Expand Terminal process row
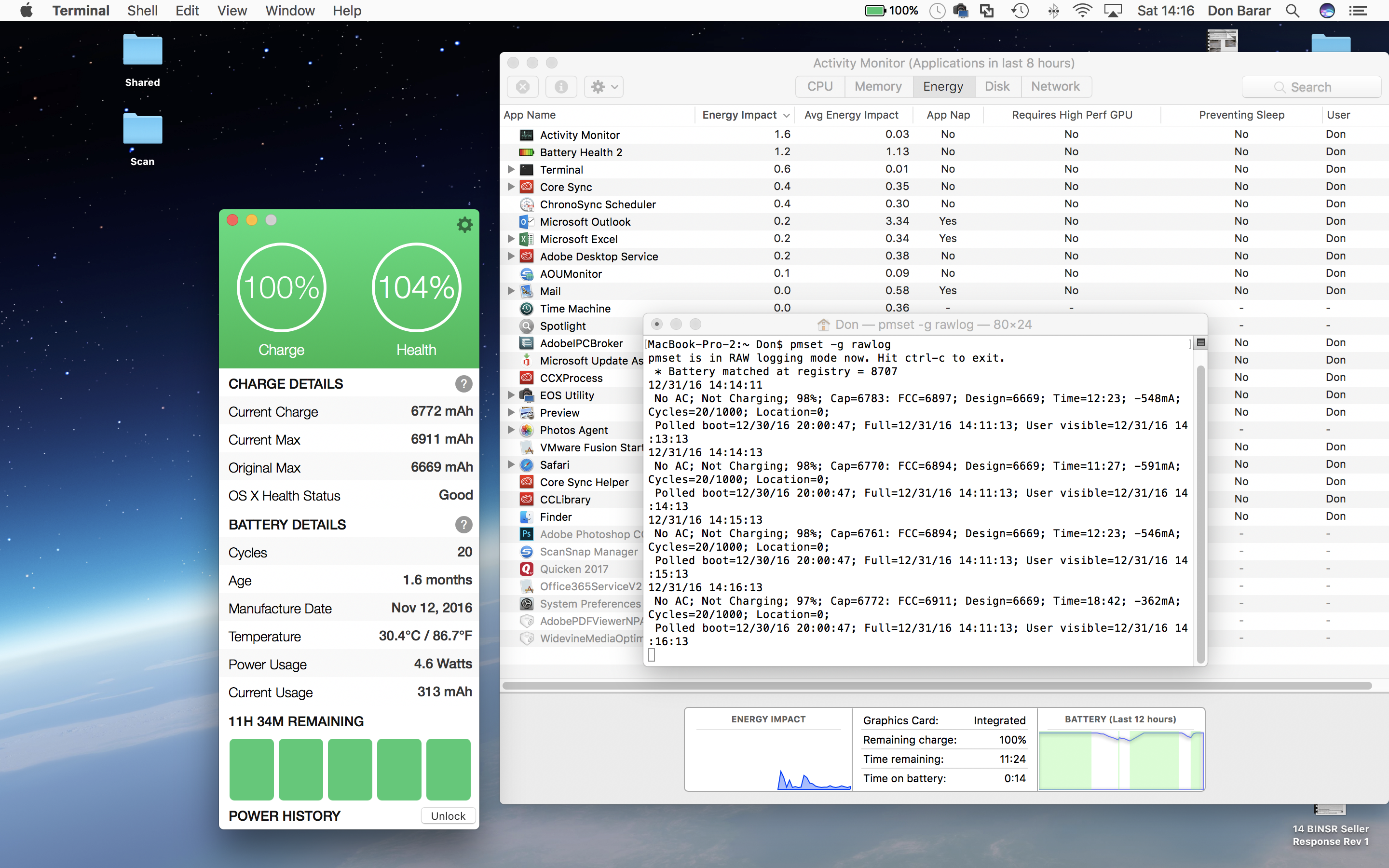 [510, 169]
